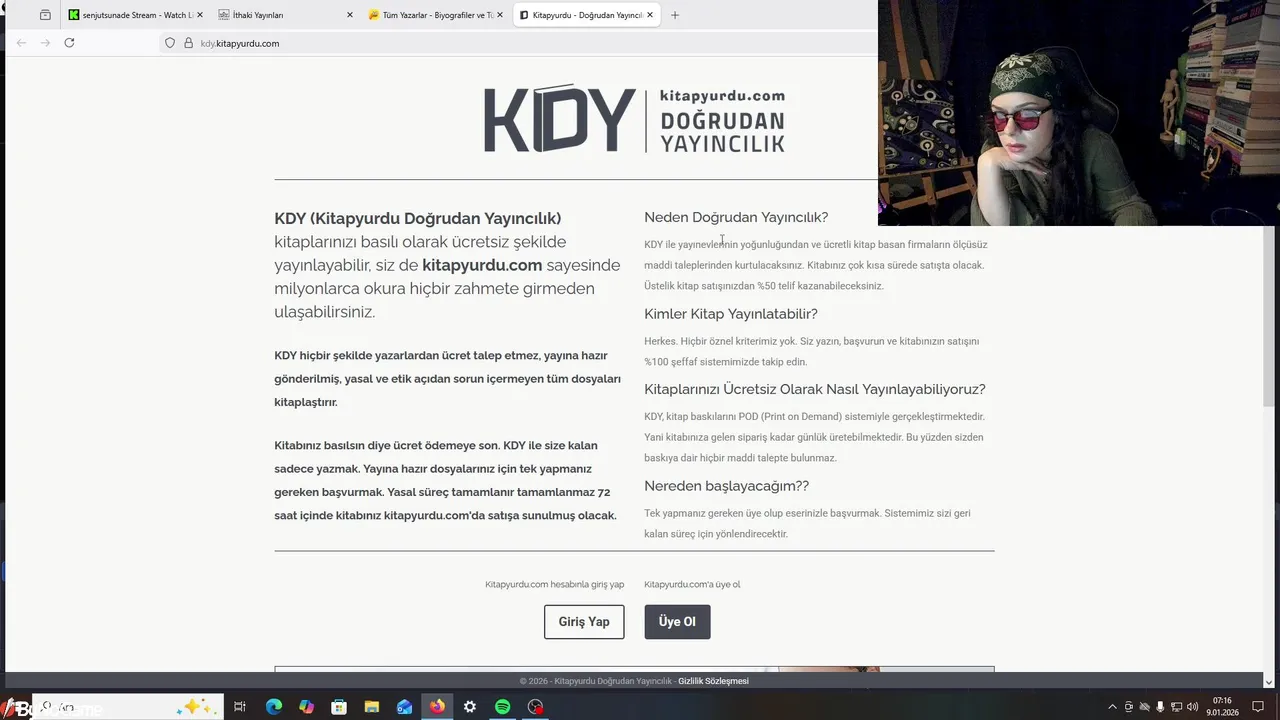Click the network tray icon
Viewport: 1280px width, 720px height.
pos(1177,707)
